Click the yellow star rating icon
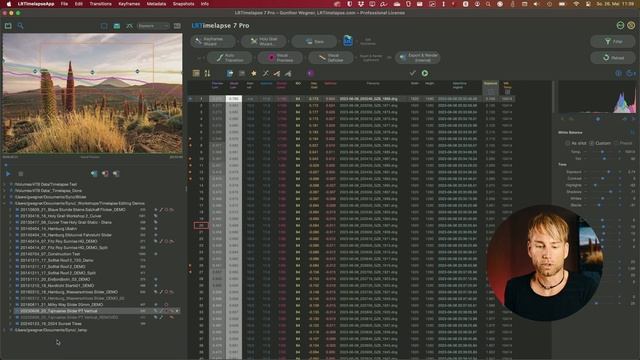Viewport: 640px width, 360px height. coord(254,73)
